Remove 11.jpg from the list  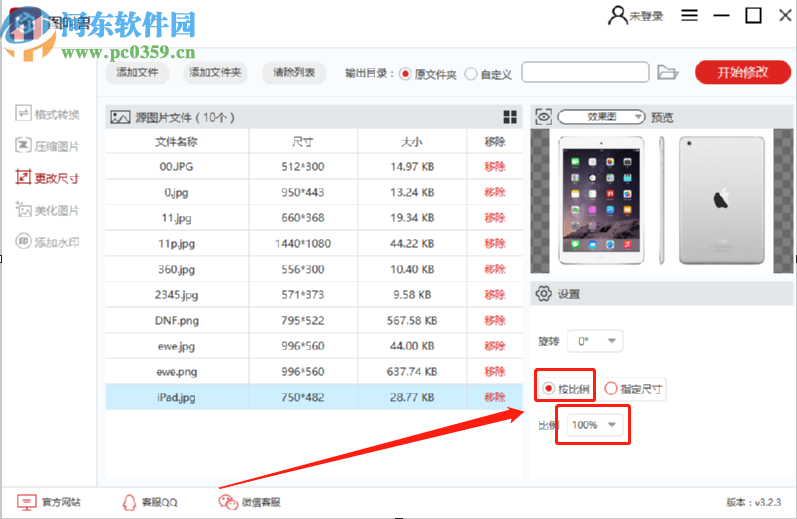[x=495, y=218]
